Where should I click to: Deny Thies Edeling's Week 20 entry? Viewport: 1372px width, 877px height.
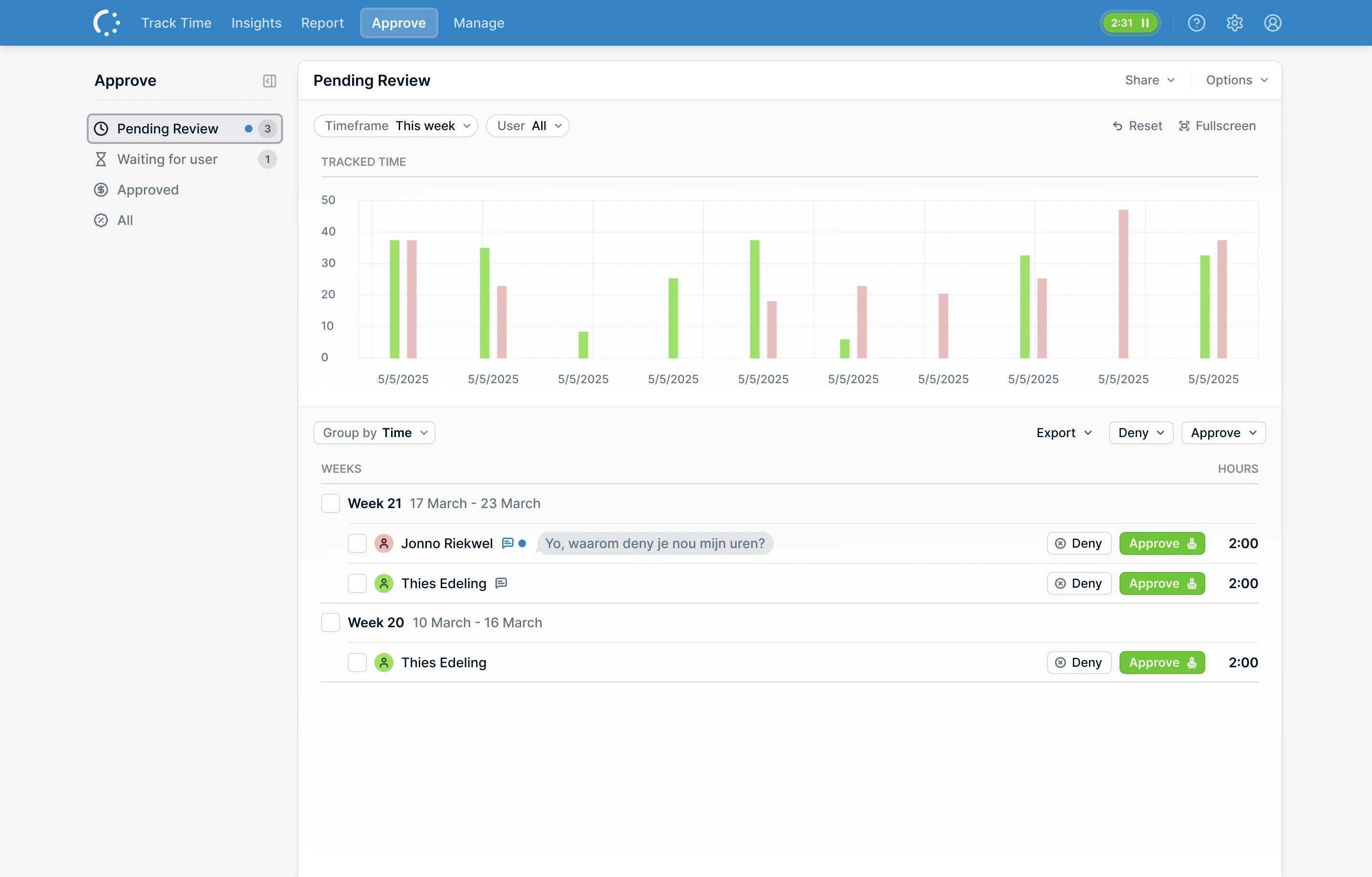point(1079,663)
